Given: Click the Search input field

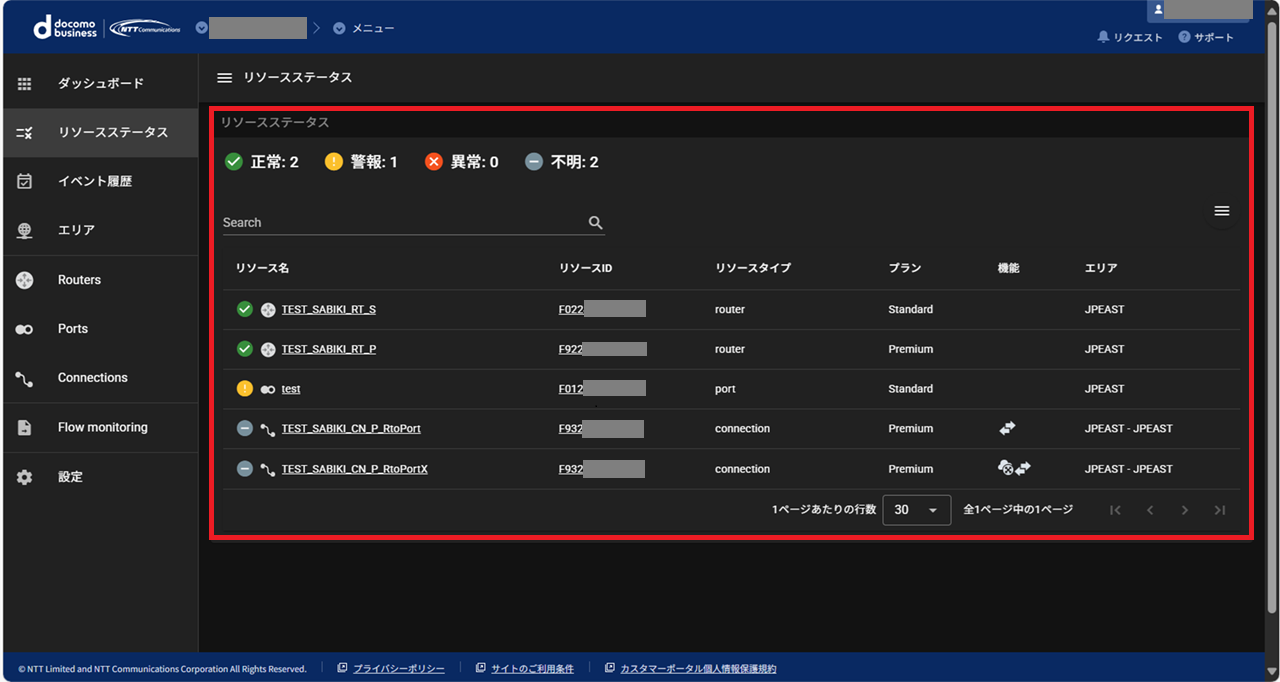Looking at the screenshot, I should point(400,223).
